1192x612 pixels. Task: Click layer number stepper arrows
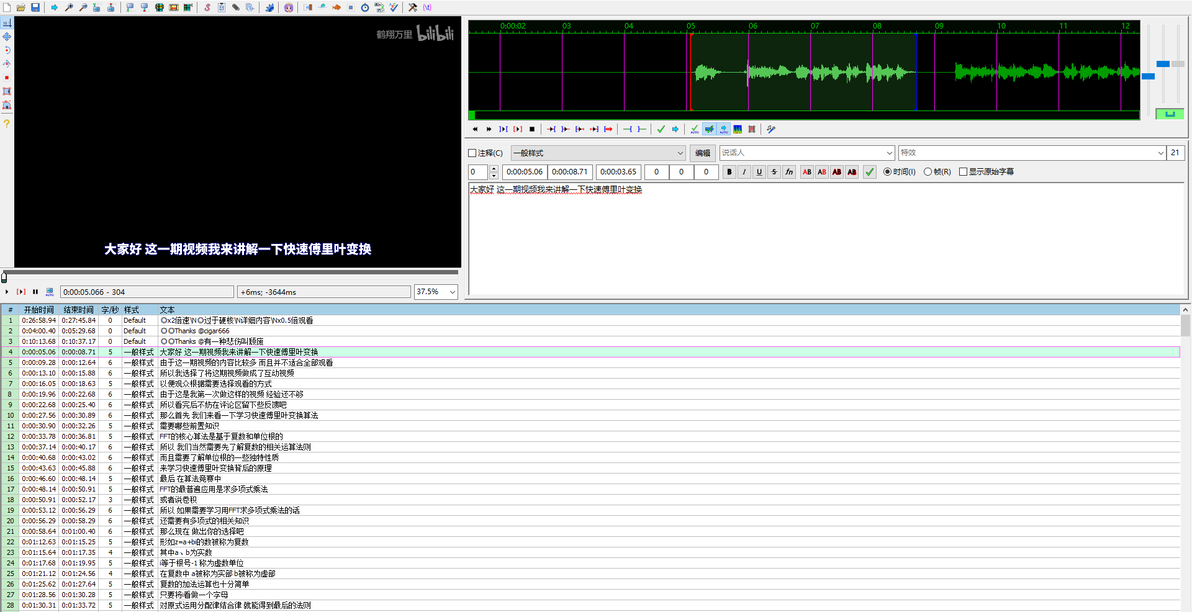[x=493, y=173]
